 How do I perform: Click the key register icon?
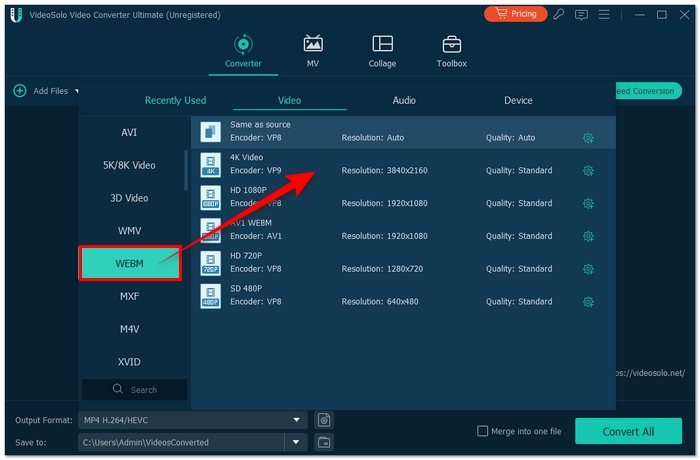pyautogui.click(x=558, y=15)
